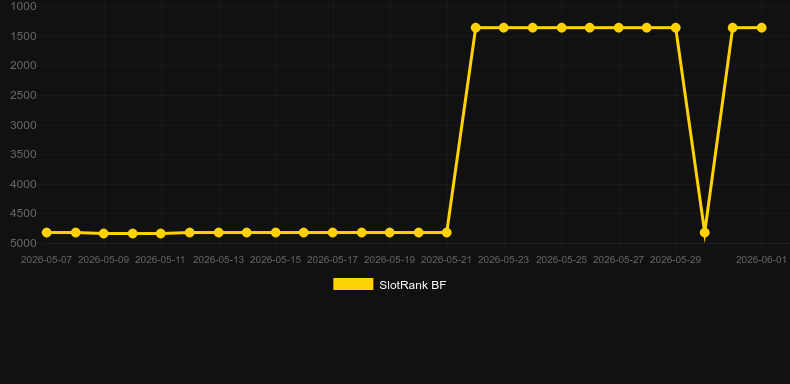Click the 2026-05-08 data point

point(76,232)
